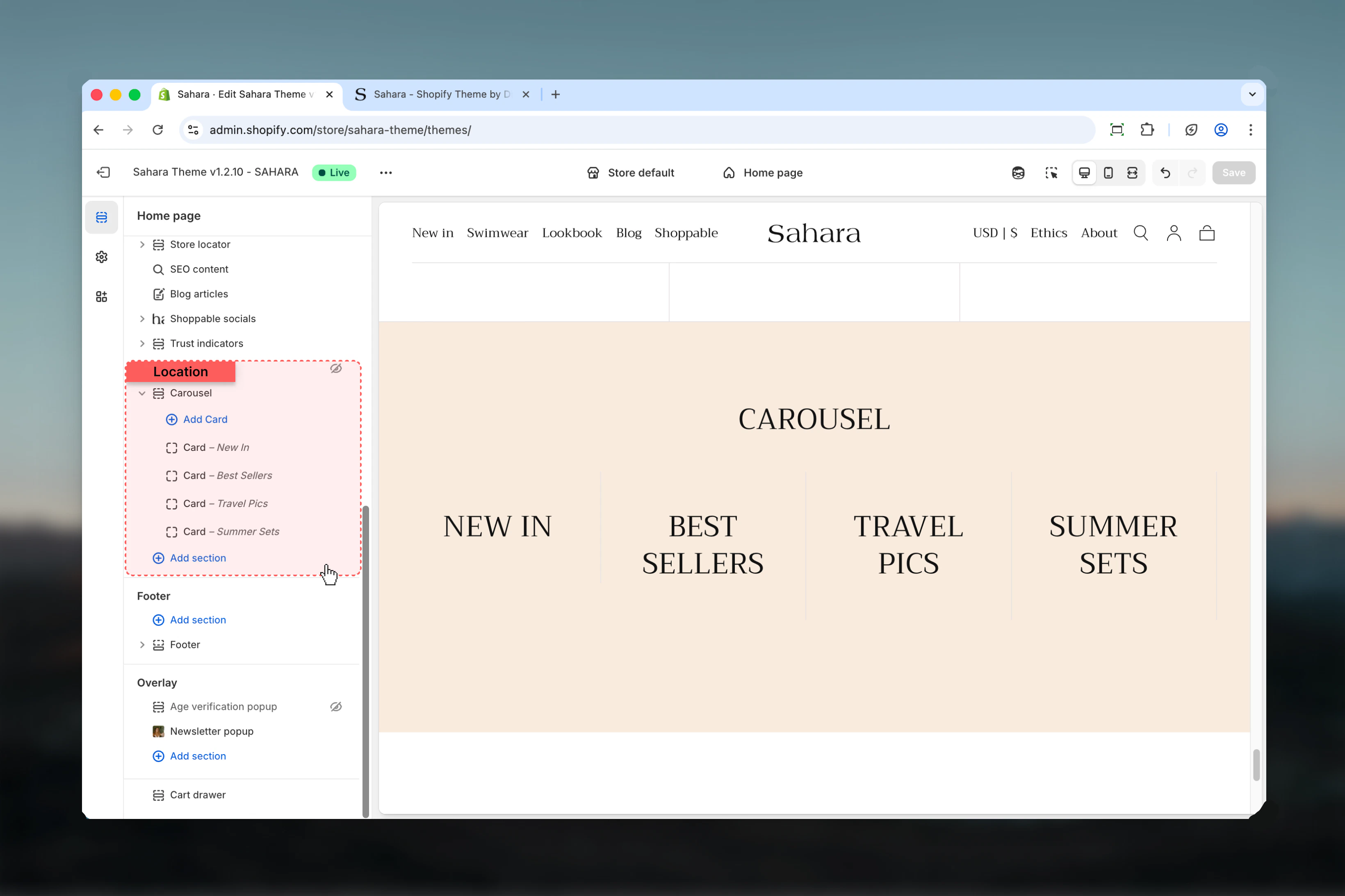The height and width of the screenshot is (896, 1345).
Task: Open a new browser tab
Action: (556, 94)
